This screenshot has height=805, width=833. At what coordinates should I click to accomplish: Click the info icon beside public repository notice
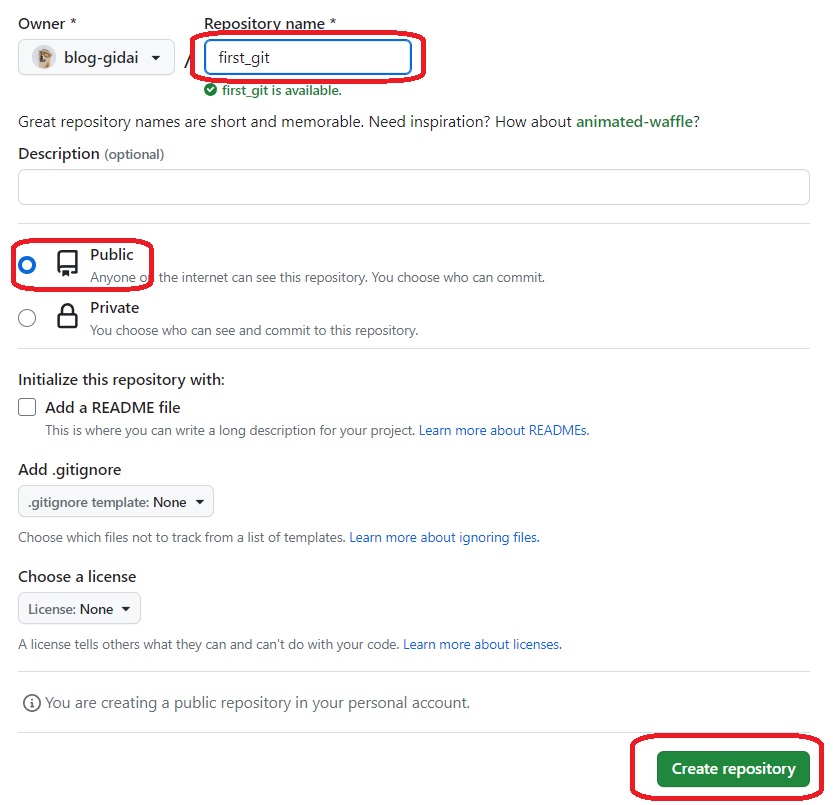(31, 703)
